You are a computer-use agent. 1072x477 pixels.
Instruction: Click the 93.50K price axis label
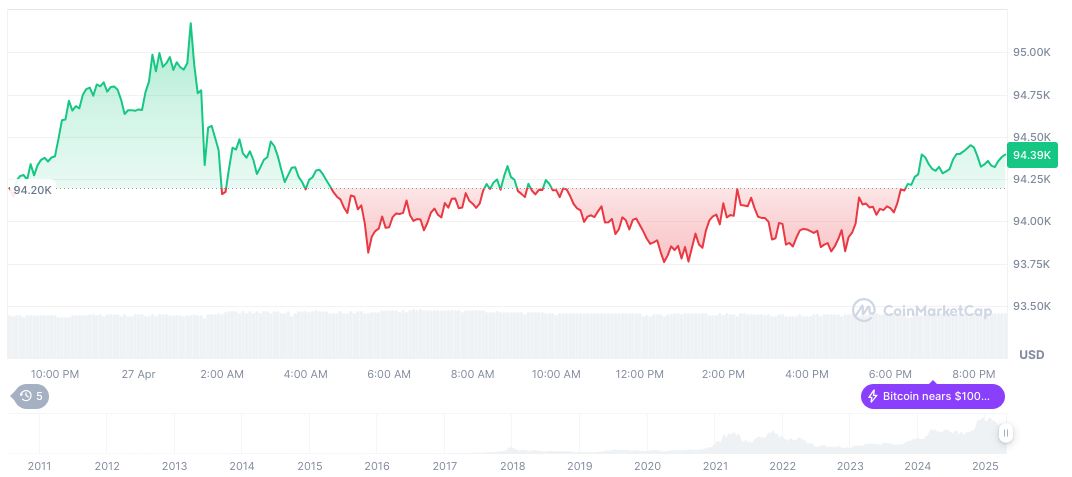[x=1032, y=306]
